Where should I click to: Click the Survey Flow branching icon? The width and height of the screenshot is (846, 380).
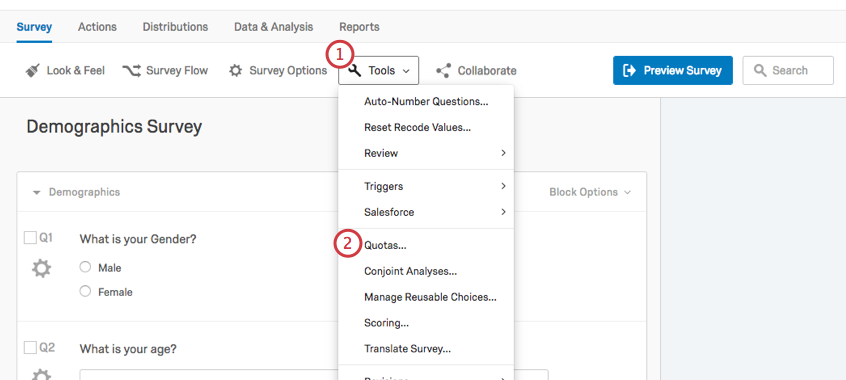[x=132, y=71]
